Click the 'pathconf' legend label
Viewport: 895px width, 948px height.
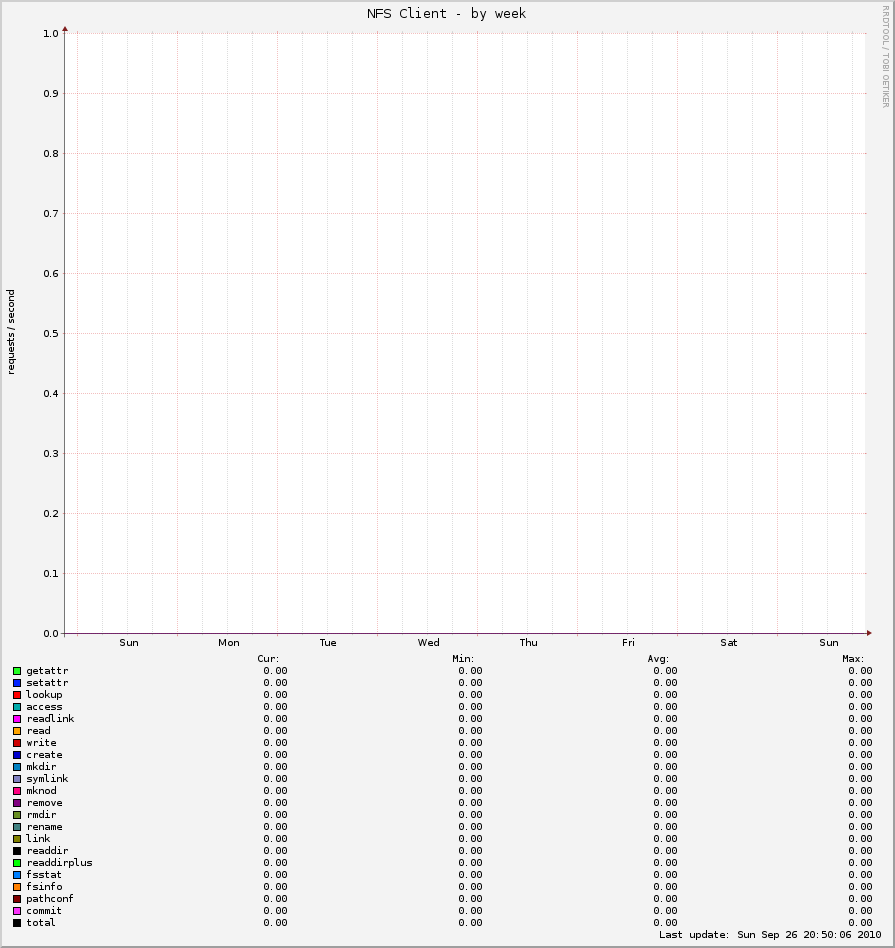tap(50, 899)
